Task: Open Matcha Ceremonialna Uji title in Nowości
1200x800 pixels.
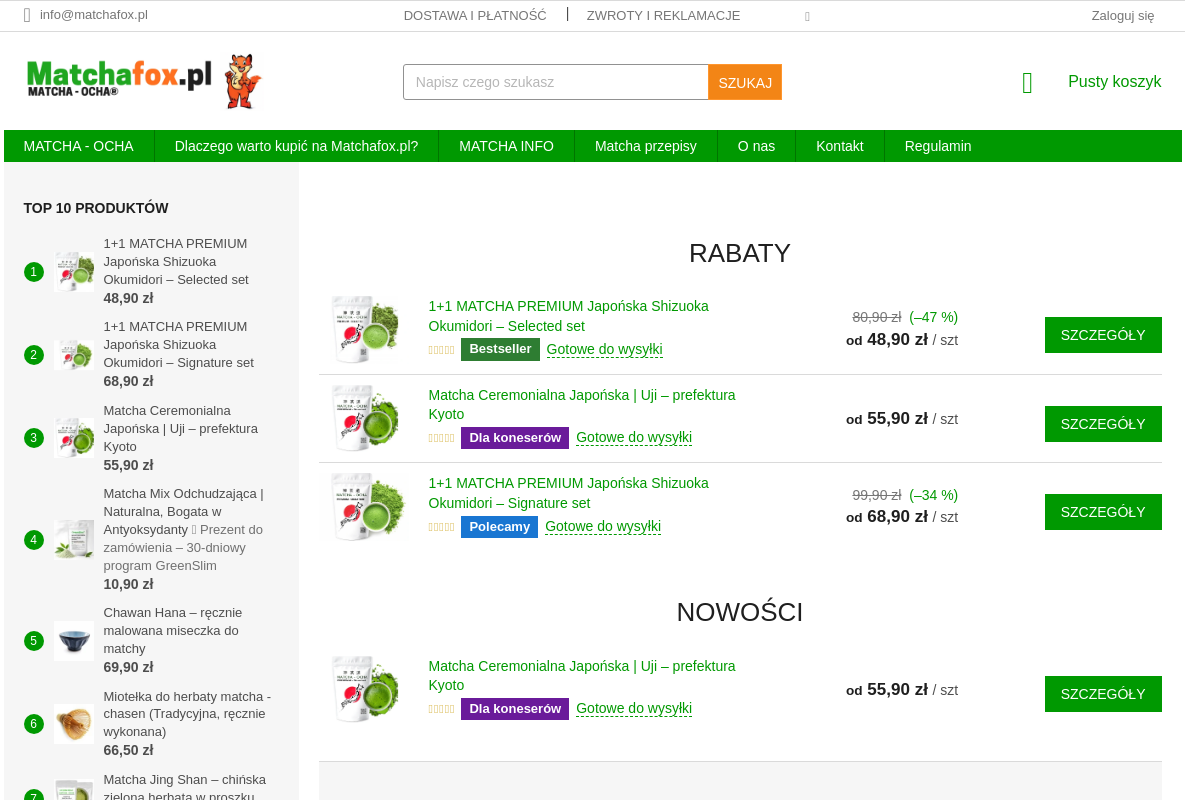Action: pyautogui.click(x=582, y=675)
